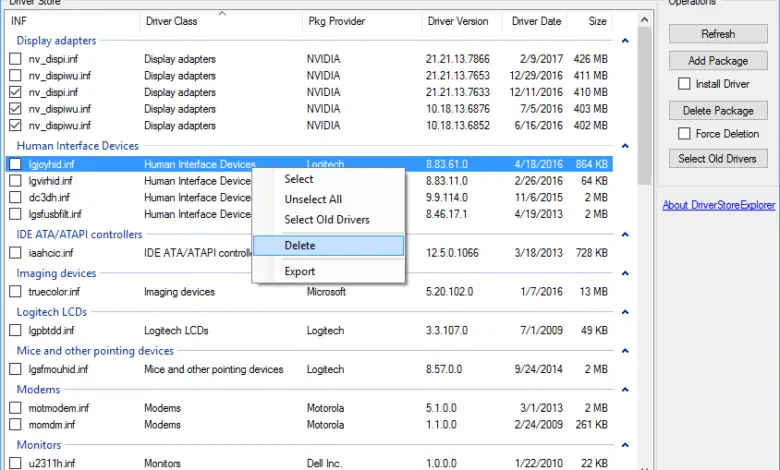Uncheck the nv_dispiwu.inf version 10.18.13.6852 checkbox
The height and width of the screenshot is (470, 780).
pyautogui.click(x=15, y=125)
